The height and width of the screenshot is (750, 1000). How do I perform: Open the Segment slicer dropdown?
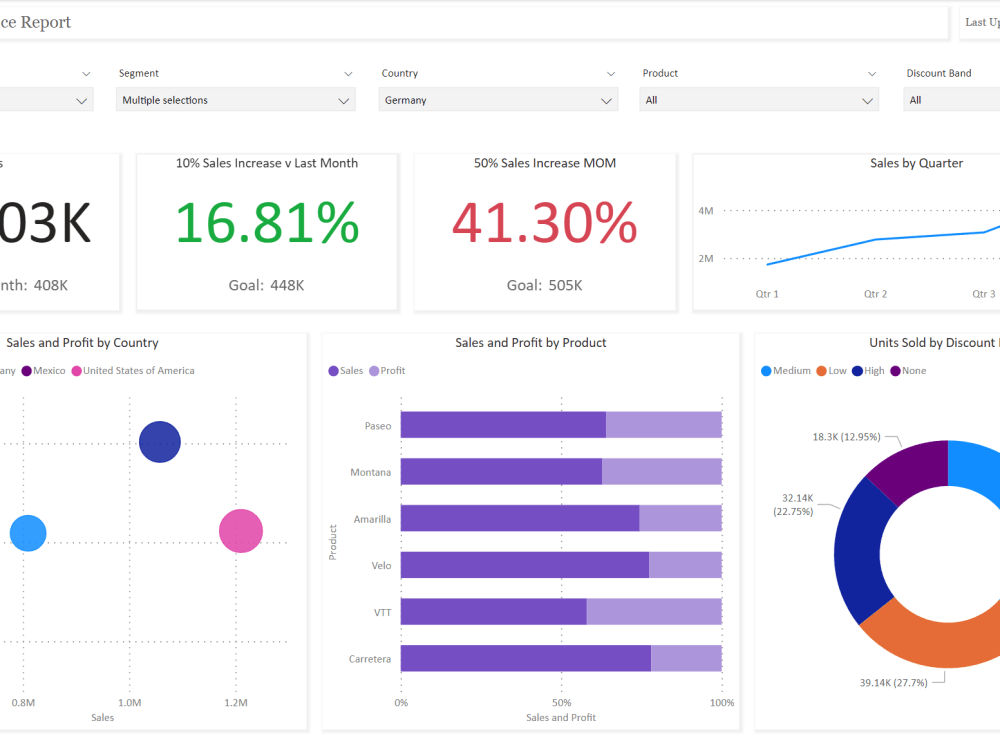[345, 99]
